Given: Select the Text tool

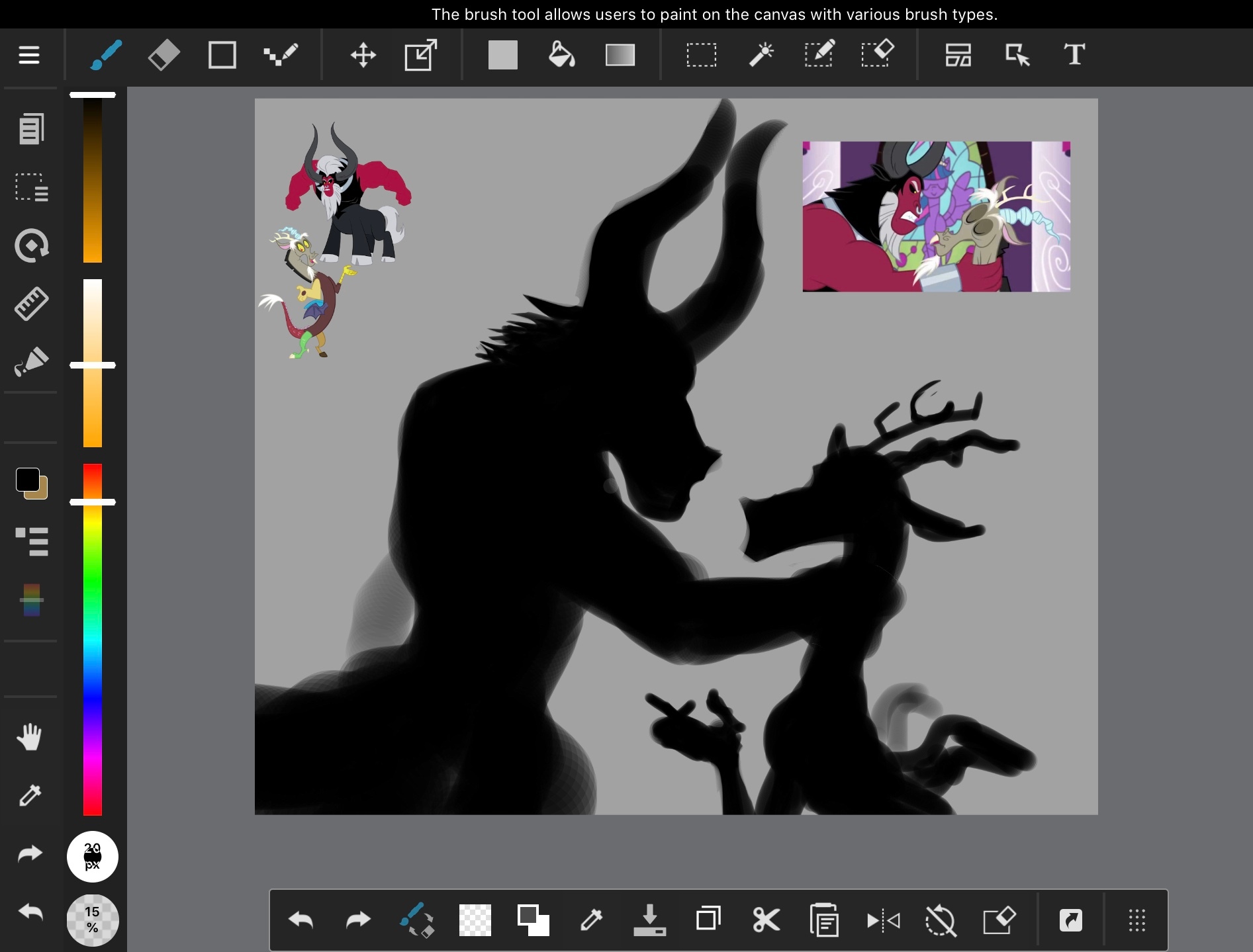Looking at the screenshot, I should pyautogui.click(x=1074, y=55).
